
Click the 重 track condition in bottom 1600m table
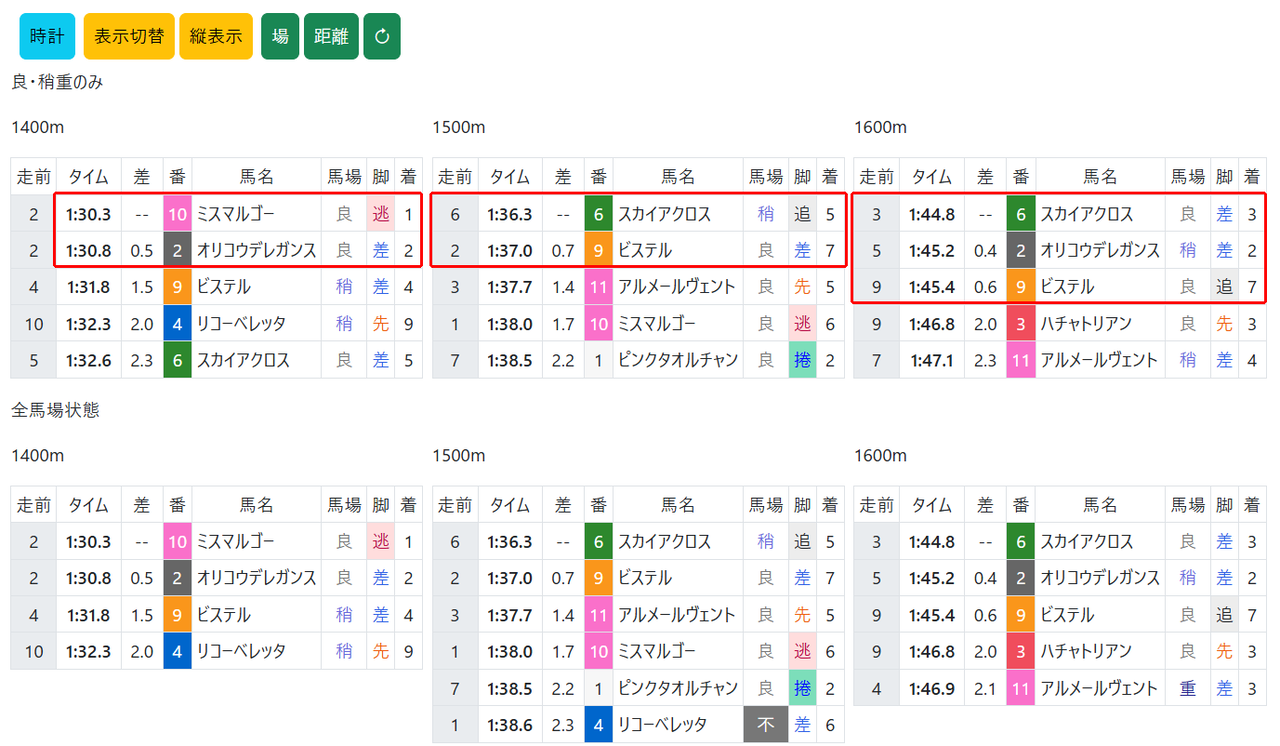pos(1188,688)
